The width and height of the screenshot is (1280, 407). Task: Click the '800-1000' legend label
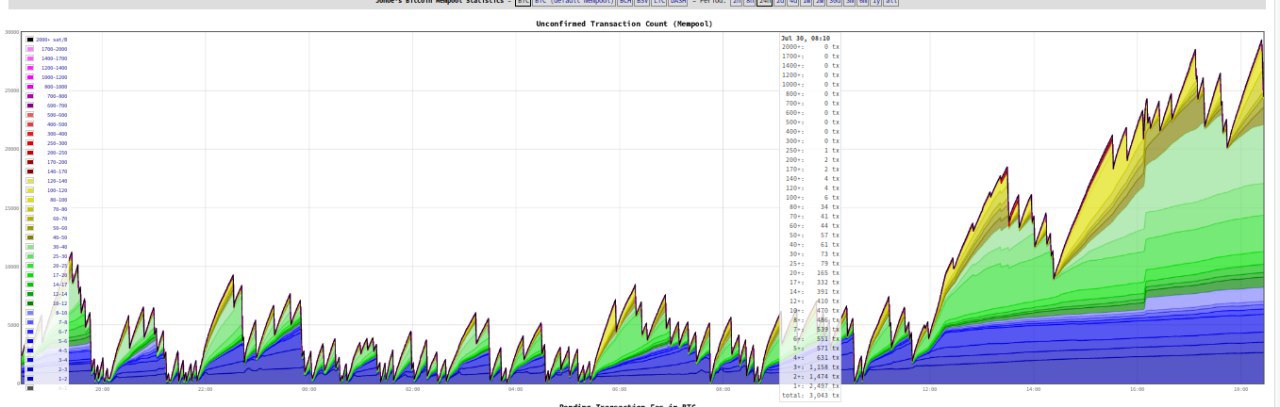tap(56, 86)
